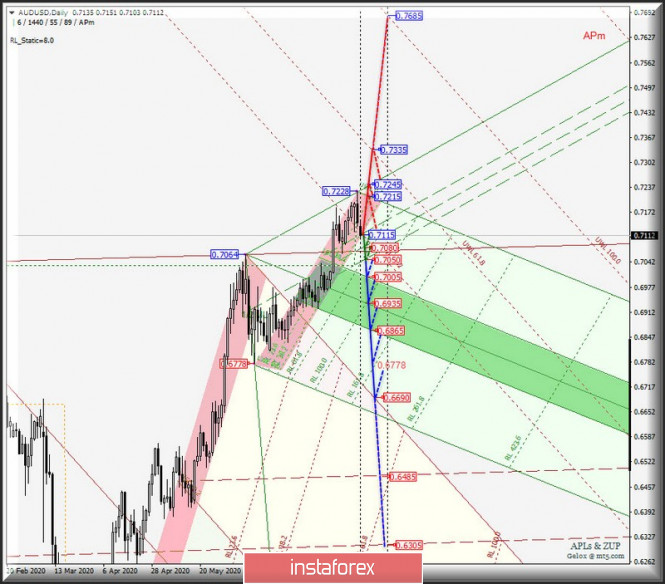Select the 0.7497 value on the price axis
Image resolution: width=665 pixels, height=584 pixels.
point(645,88)
